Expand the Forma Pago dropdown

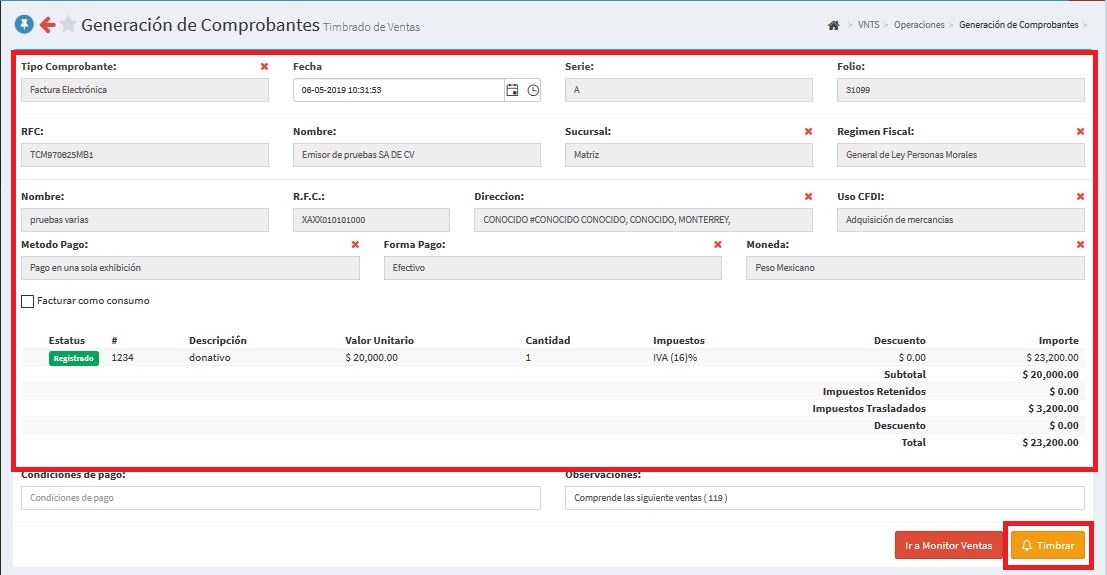[552, 268]
